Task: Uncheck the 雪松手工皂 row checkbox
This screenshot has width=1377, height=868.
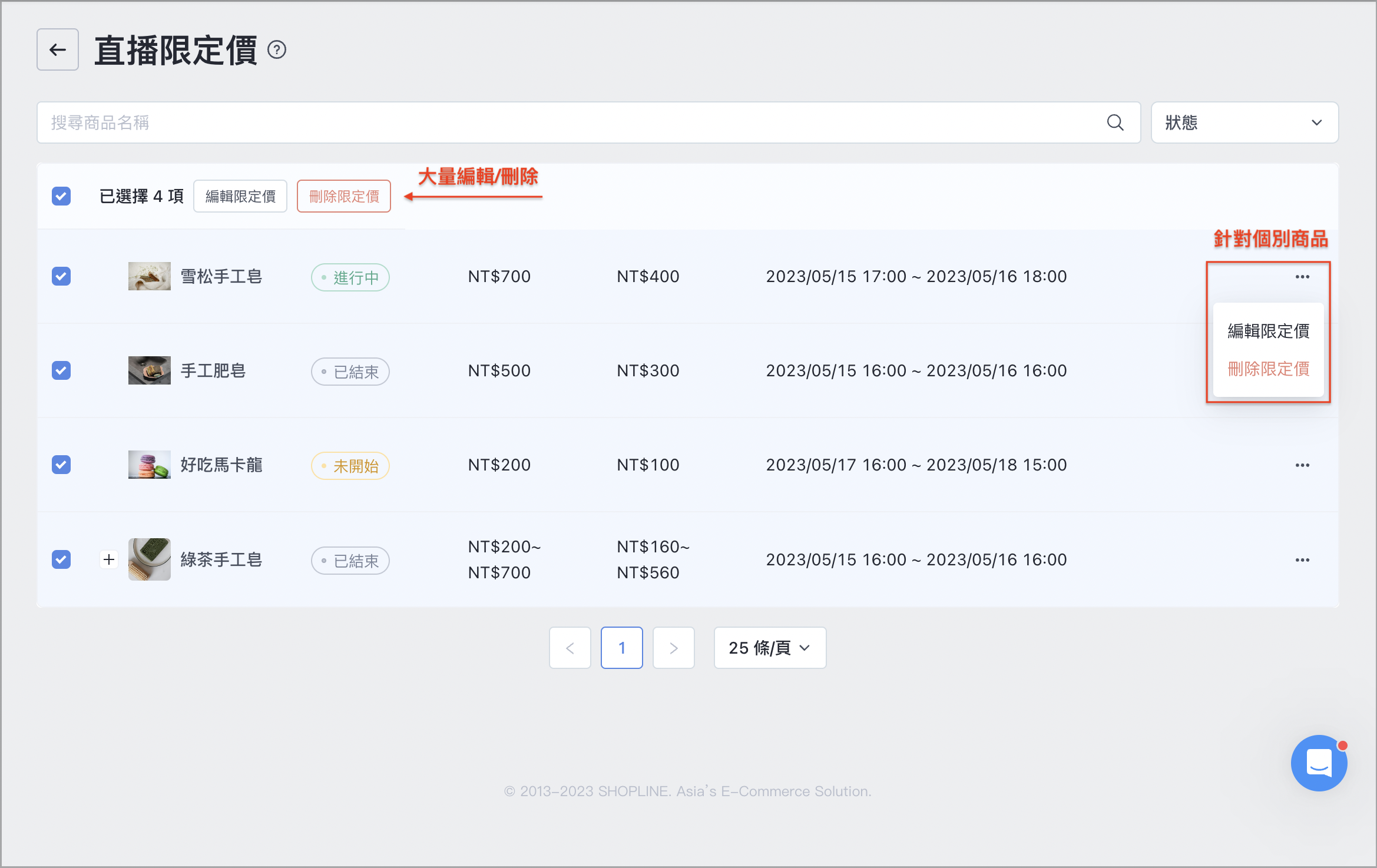Action: pyautogui.click(x=61, y=276)
